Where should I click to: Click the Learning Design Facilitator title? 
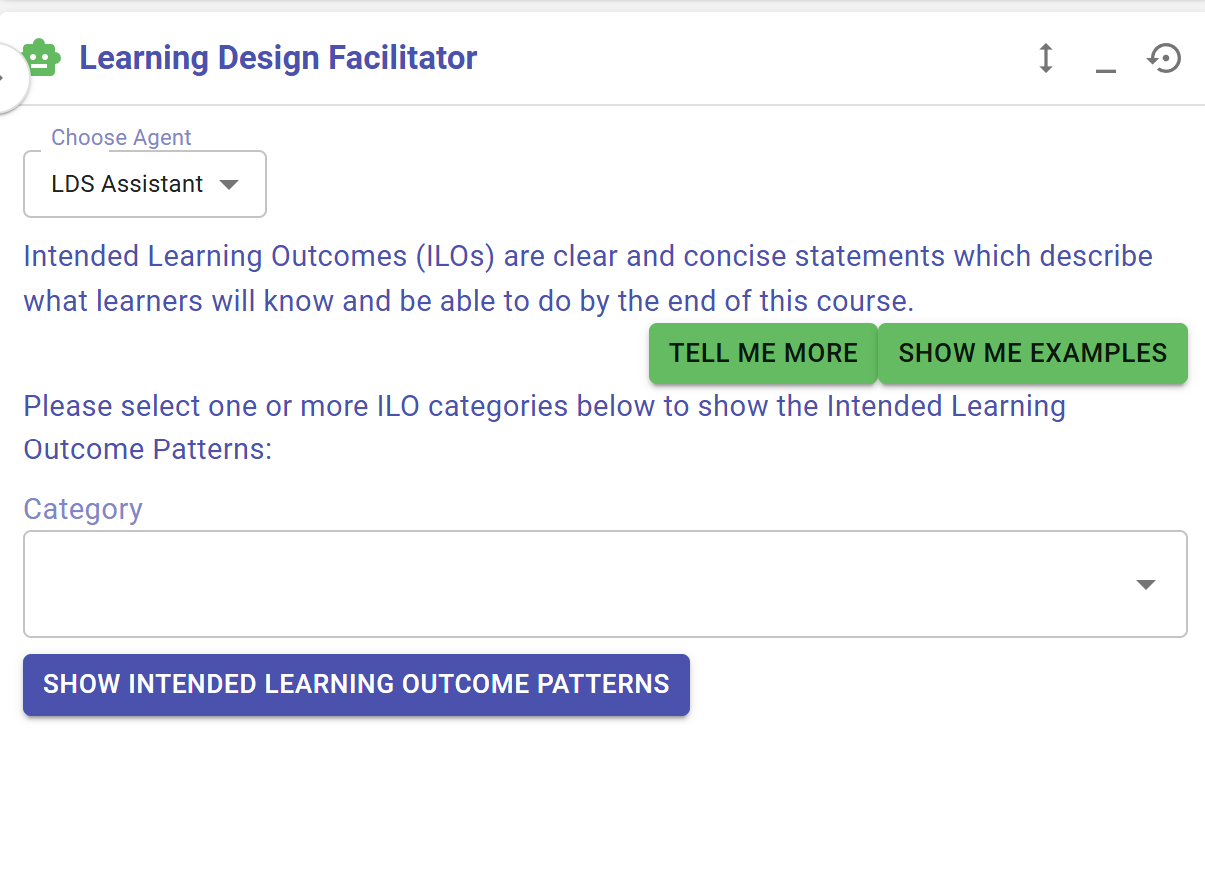point(278,58)
